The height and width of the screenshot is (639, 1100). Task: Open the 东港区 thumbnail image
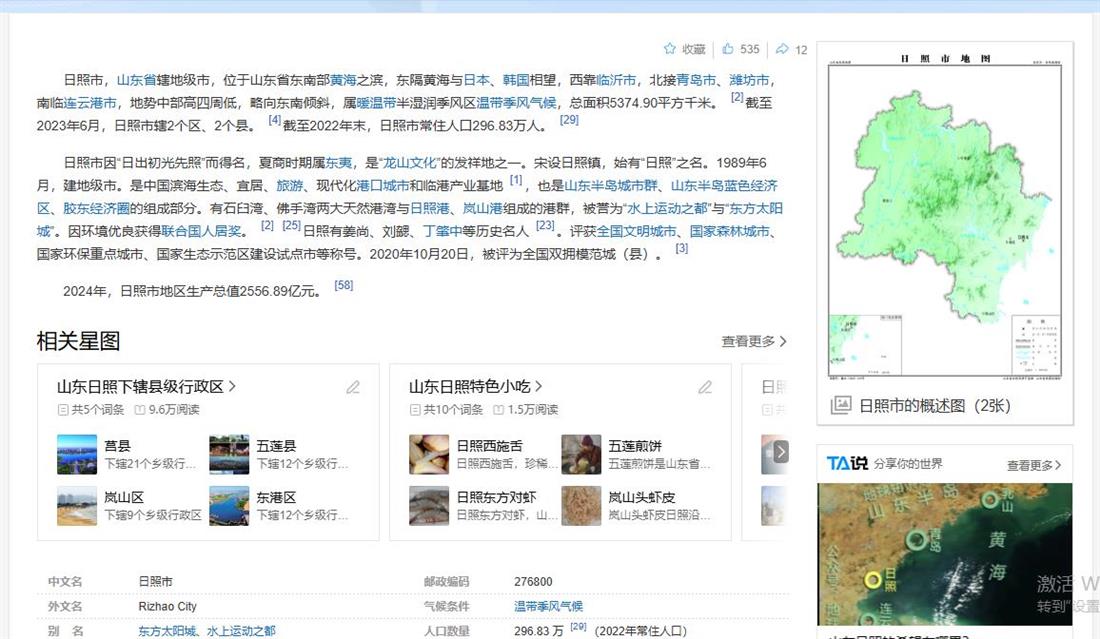tap(229, 506)
